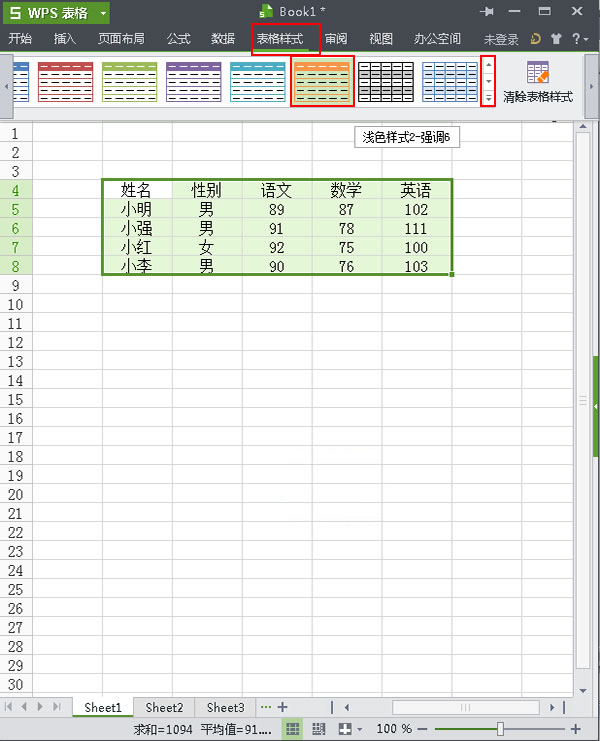Add a new sheet with plus icon
The width and height of the screenshot is (600, 741).
[283, 707]
